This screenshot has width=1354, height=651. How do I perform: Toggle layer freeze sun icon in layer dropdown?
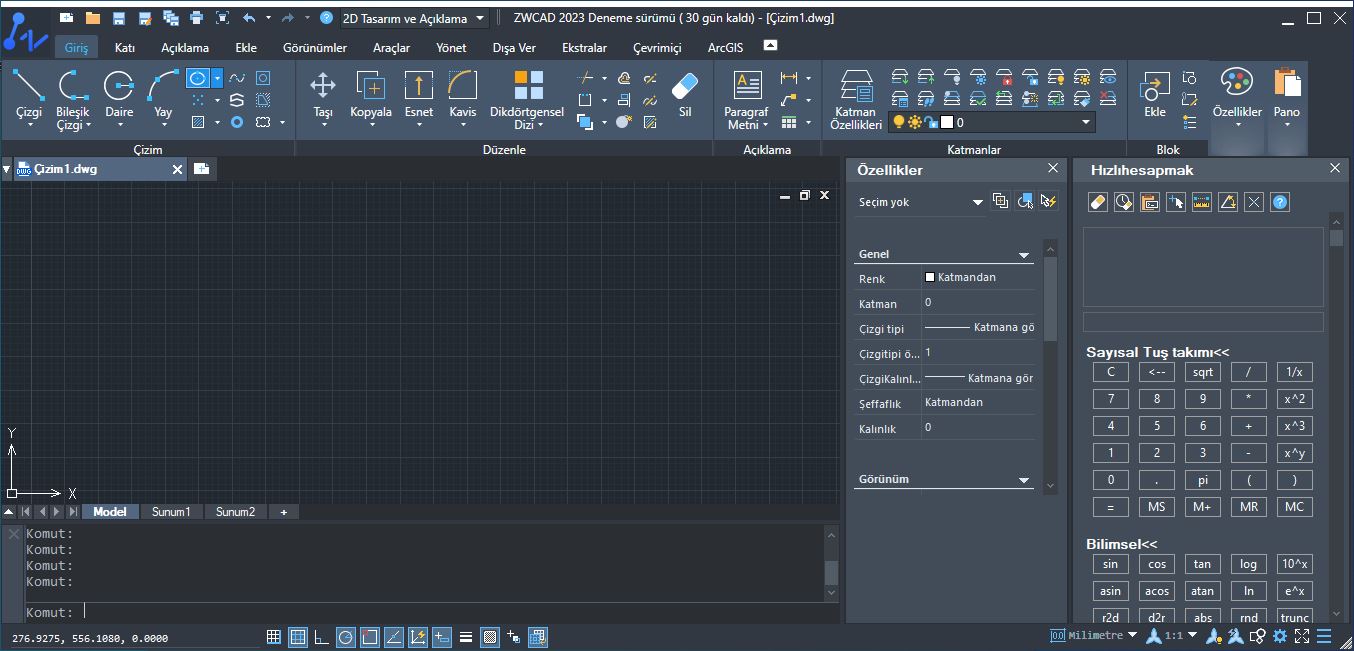[x=915, y=122]
